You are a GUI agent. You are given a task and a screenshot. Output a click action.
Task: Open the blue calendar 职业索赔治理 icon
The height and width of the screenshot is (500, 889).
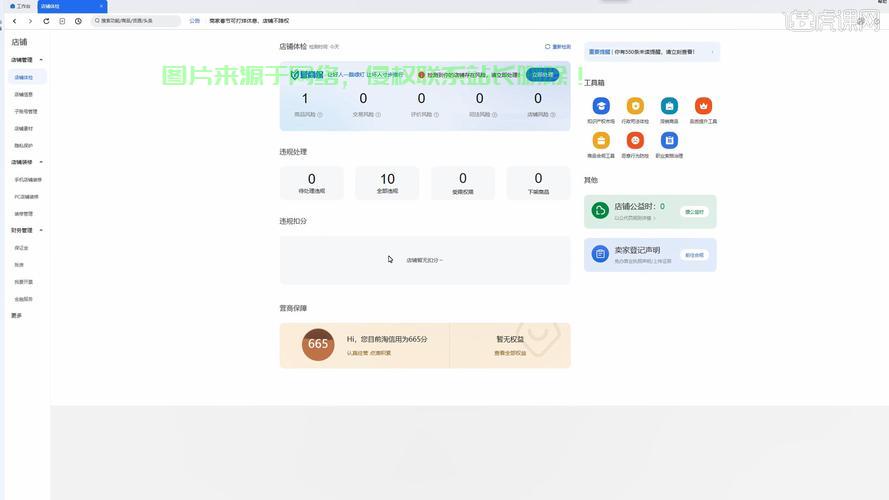669,140
